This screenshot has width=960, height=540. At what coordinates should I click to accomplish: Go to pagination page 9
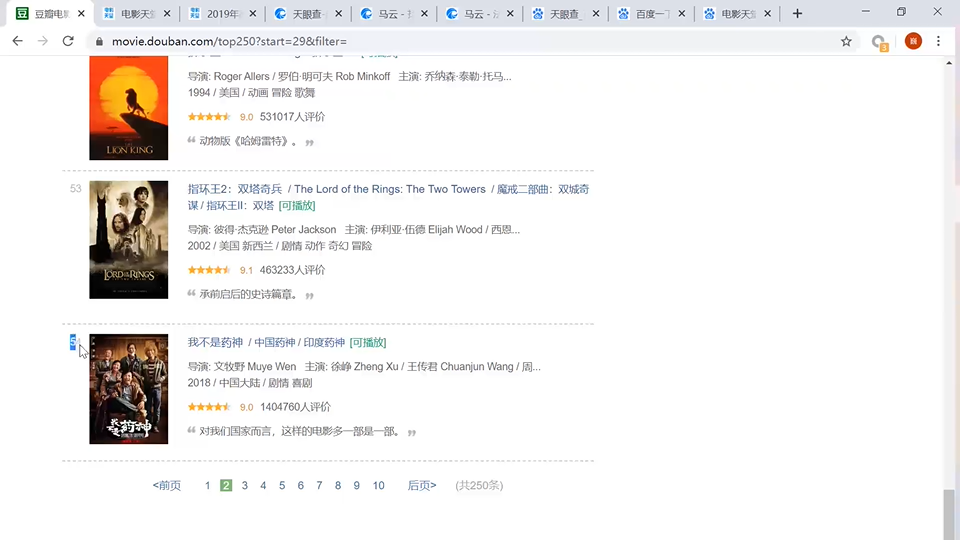[x=356, y=486]
